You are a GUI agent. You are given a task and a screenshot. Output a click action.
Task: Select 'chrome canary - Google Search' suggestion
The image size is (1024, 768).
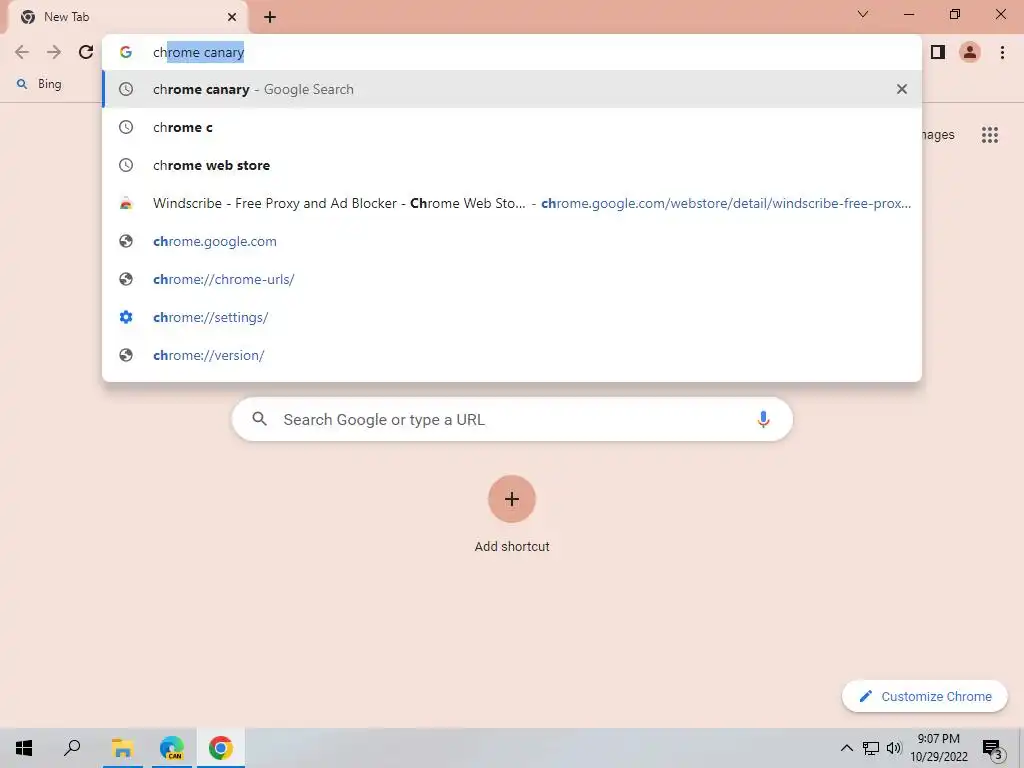(512, 89)
